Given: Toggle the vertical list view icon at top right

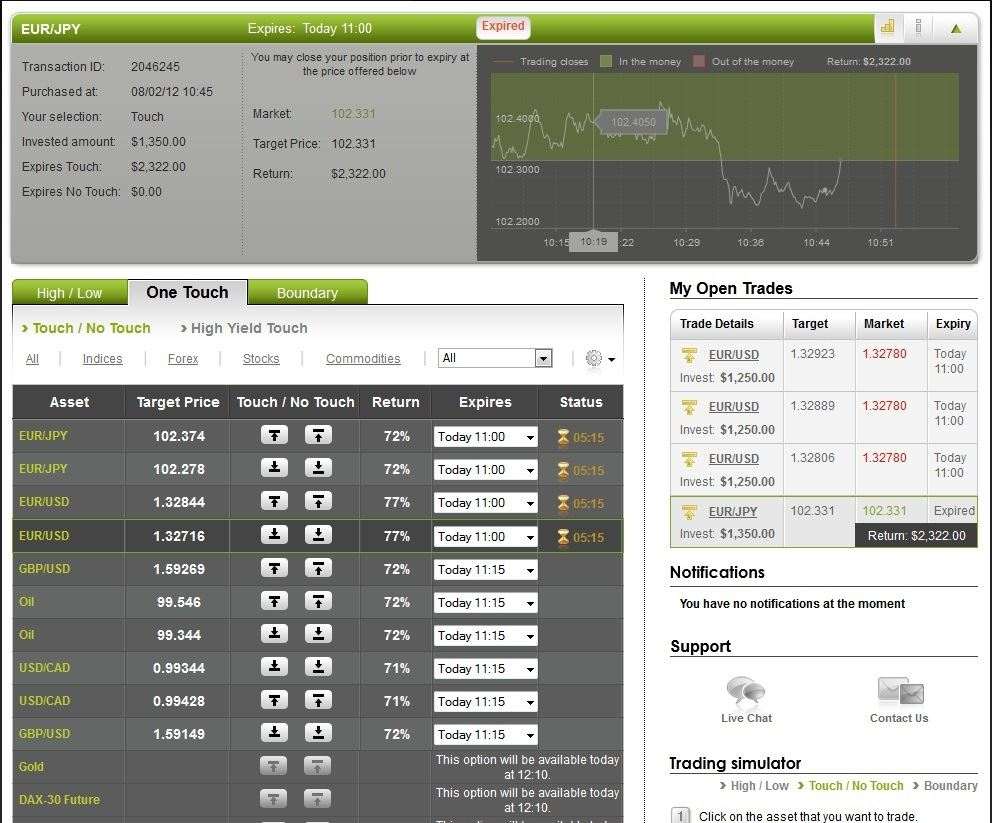Looking at the screenshot, I should tap(919, 27).
